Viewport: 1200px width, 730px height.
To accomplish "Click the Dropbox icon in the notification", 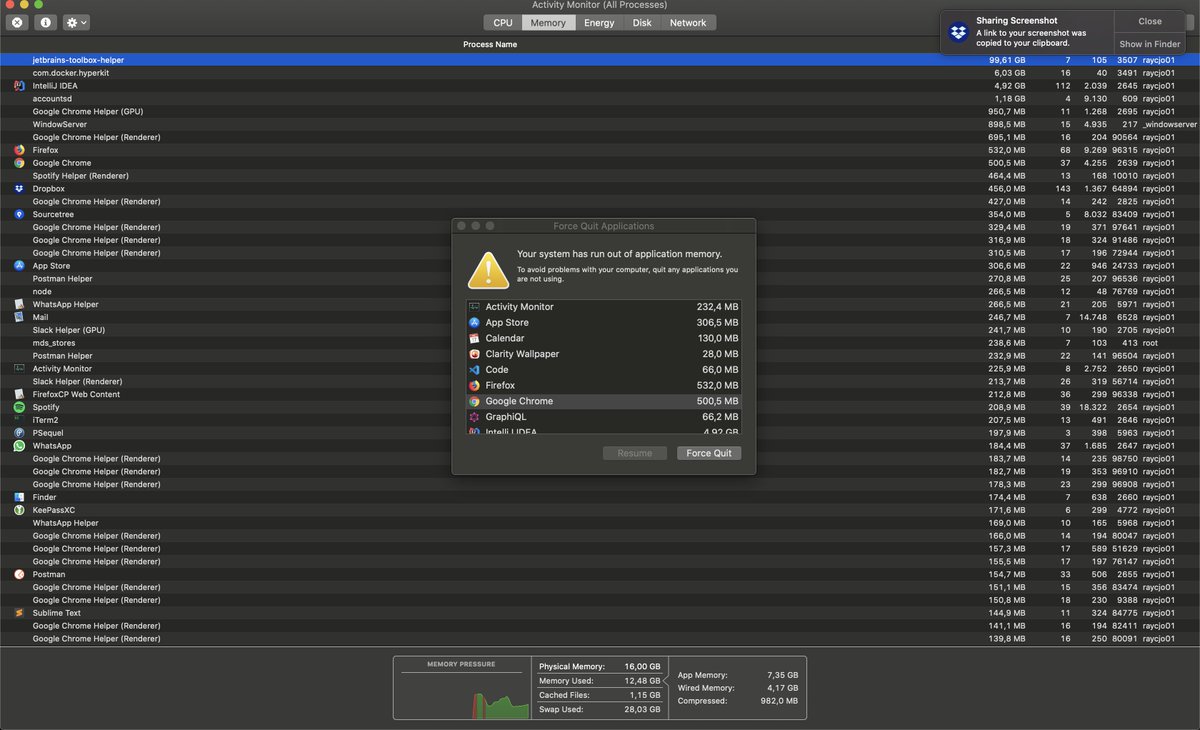I will click(958, 32).
